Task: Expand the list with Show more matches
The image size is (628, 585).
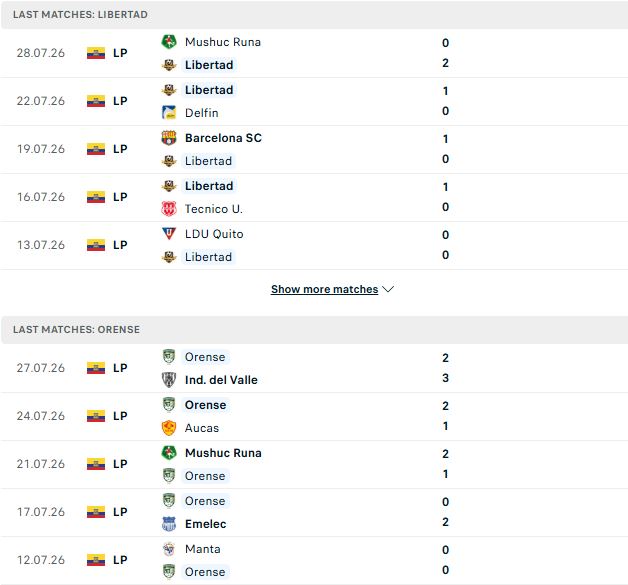Action: coord(324,289)
